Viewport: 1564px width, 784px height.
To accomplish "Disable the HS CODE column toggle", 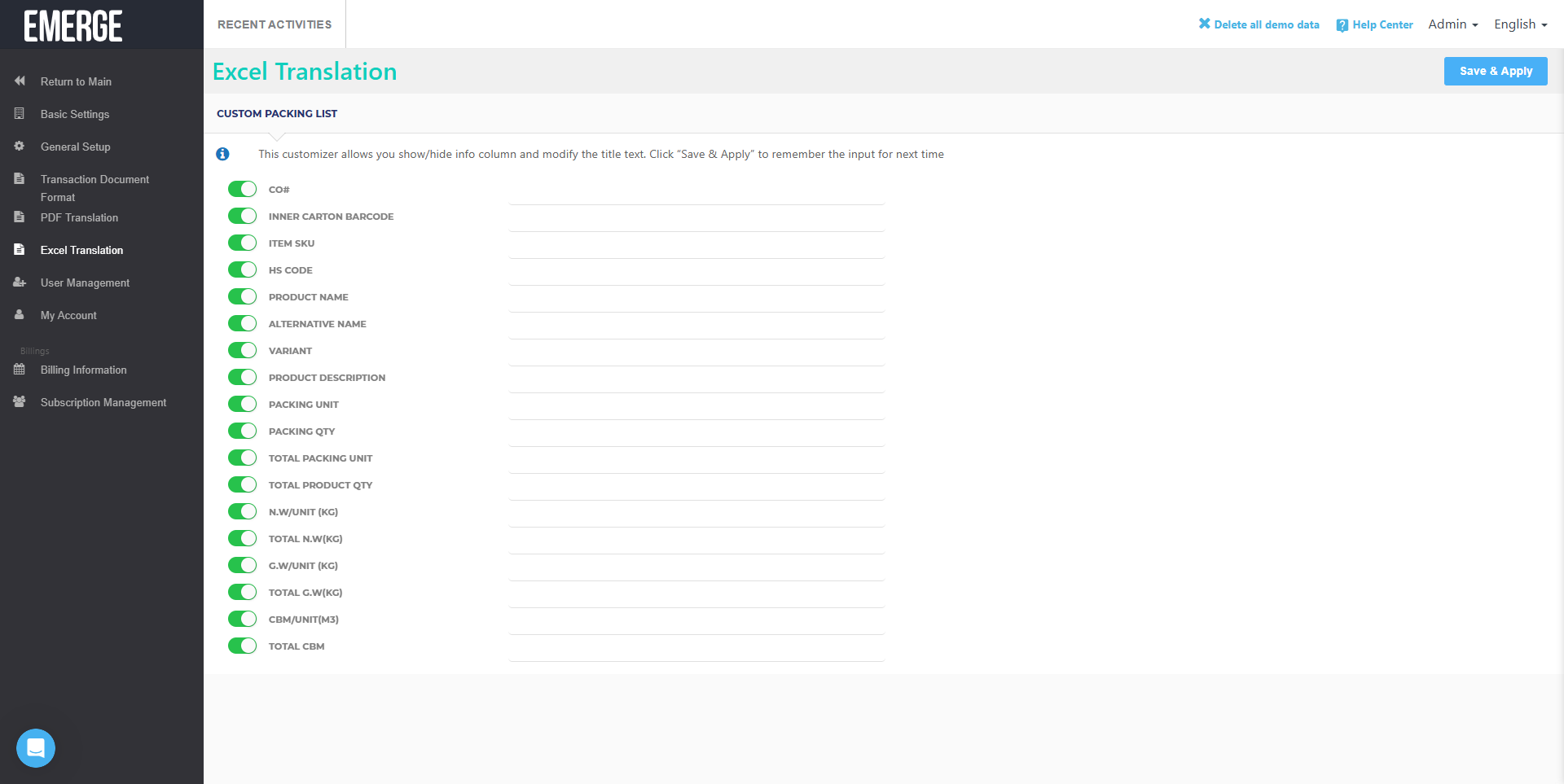I will pyautogui.click(x=242, y=270).
